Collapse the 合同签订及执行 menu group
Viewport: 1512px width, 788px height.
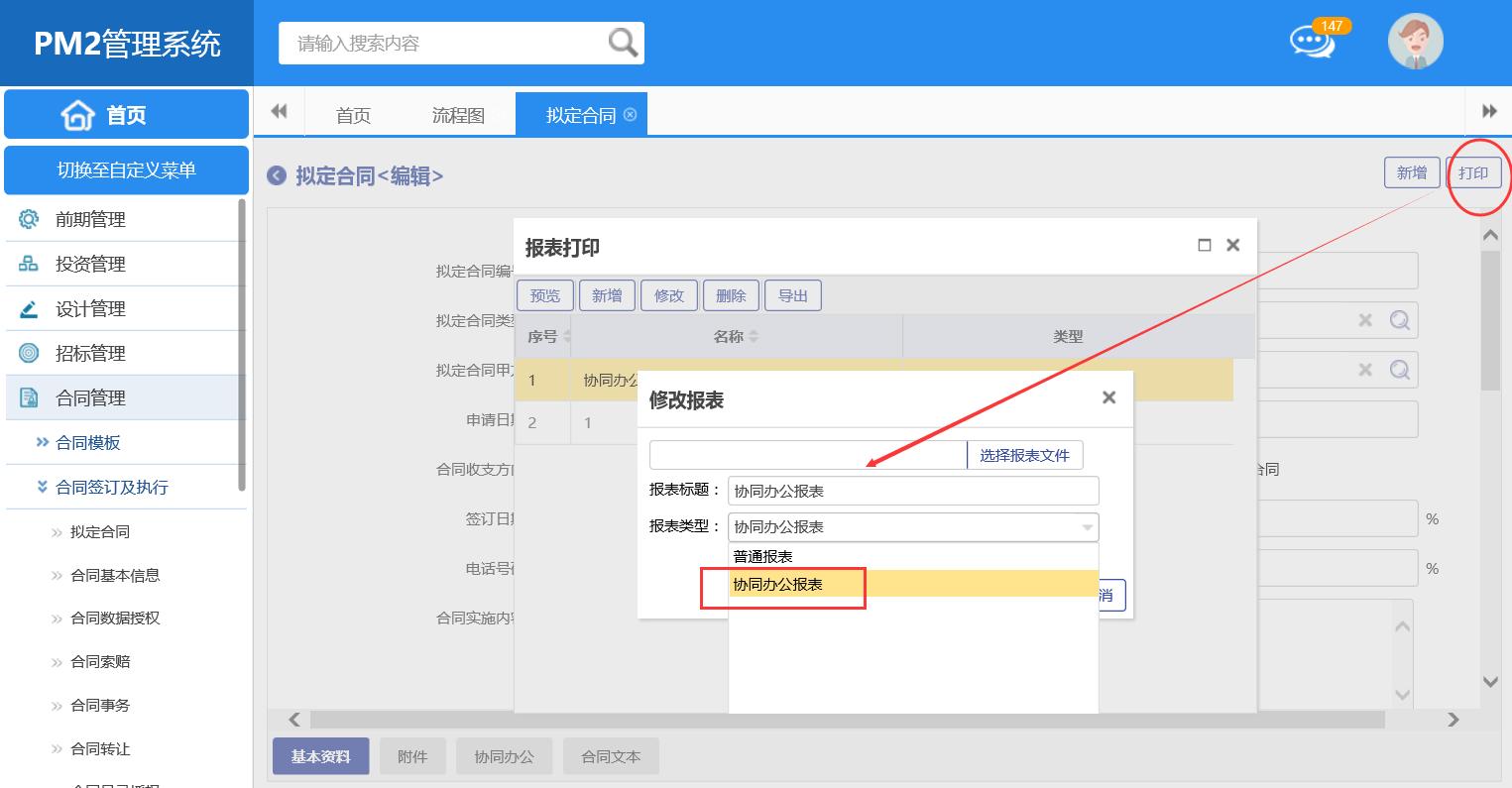tap(111, 487)
